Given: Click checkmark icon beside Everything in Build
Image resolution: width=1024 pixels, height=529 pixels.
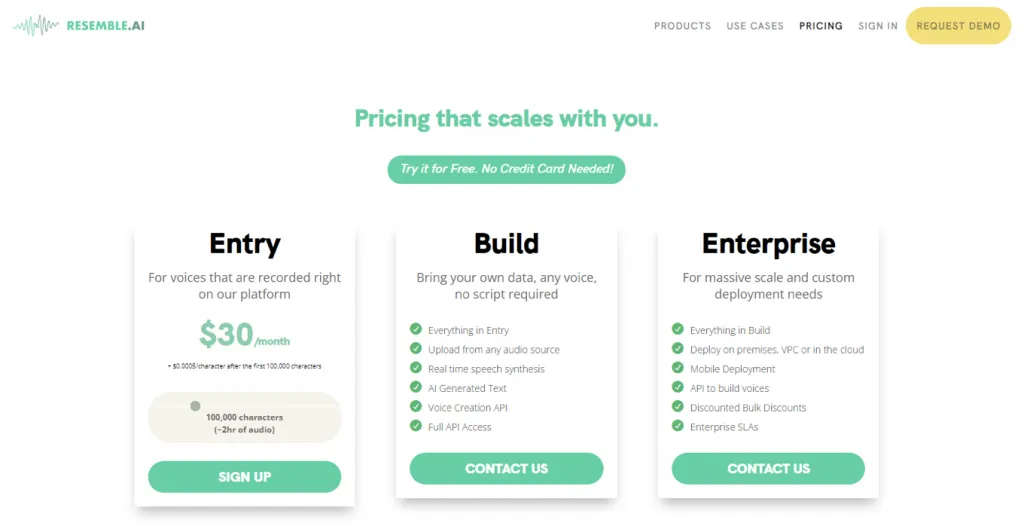Looking at the screenshot, I should tap(678, 329).
